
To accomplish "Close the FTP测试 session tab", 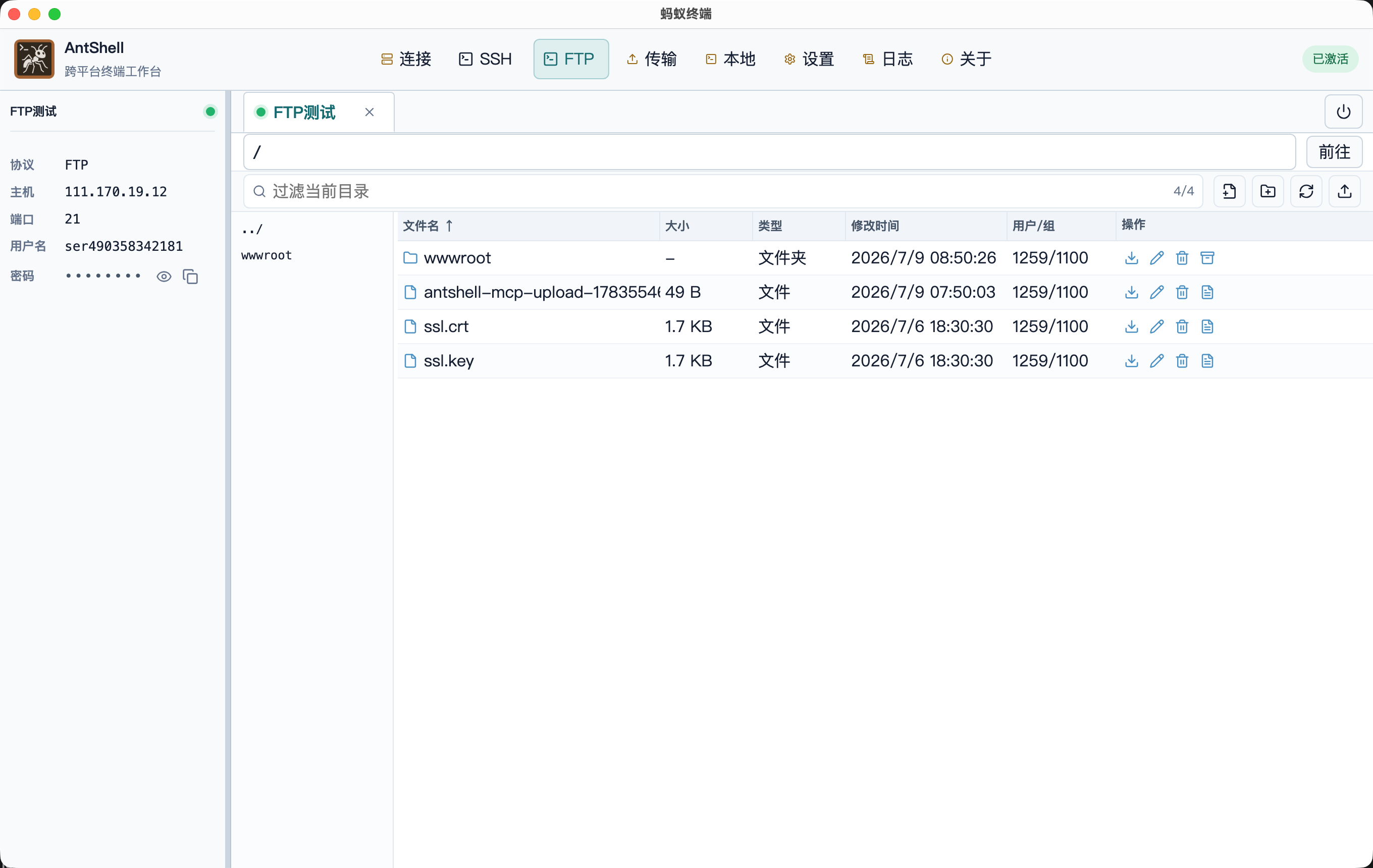I will click(x=369, y=112).
